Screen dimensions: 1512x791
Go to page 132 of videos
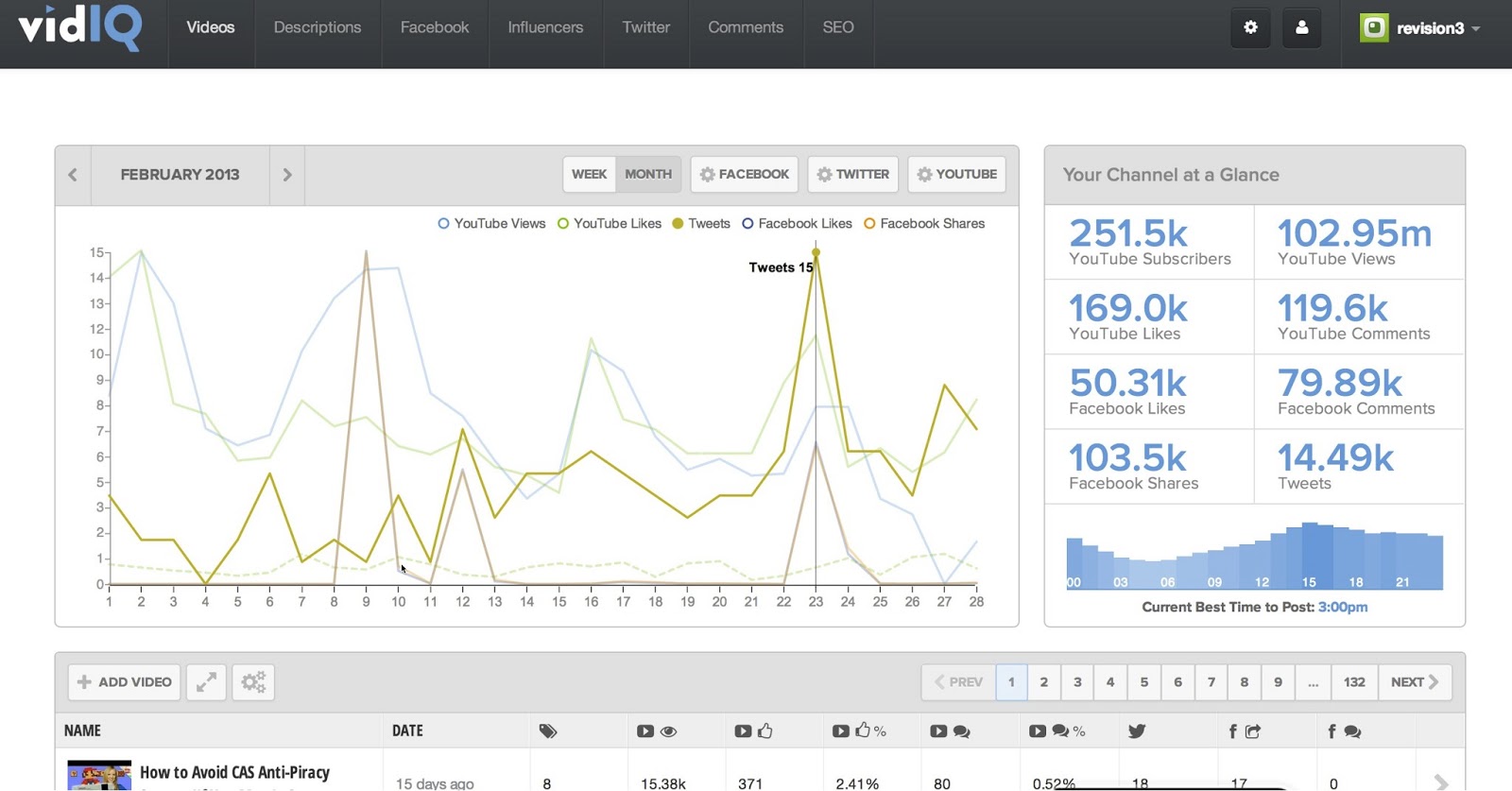point(1354,681)
